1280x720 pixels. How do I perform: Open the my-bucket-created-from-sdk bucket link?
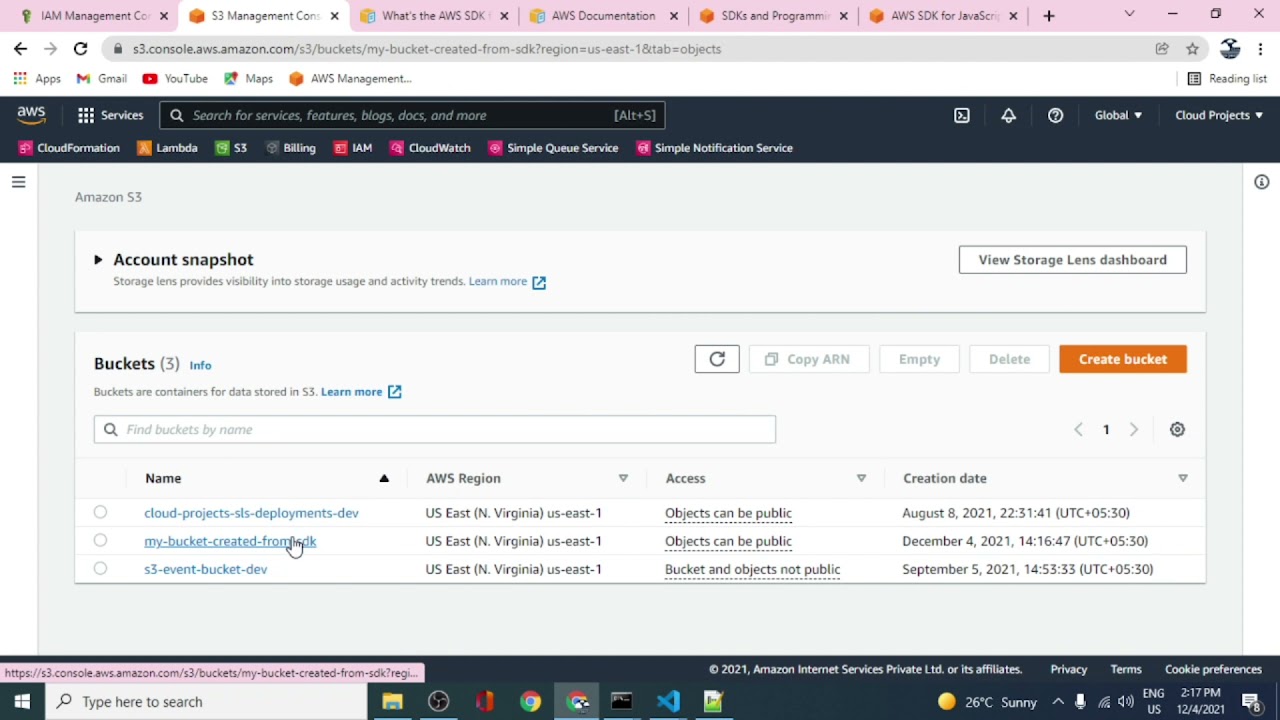tap(230, 540)
